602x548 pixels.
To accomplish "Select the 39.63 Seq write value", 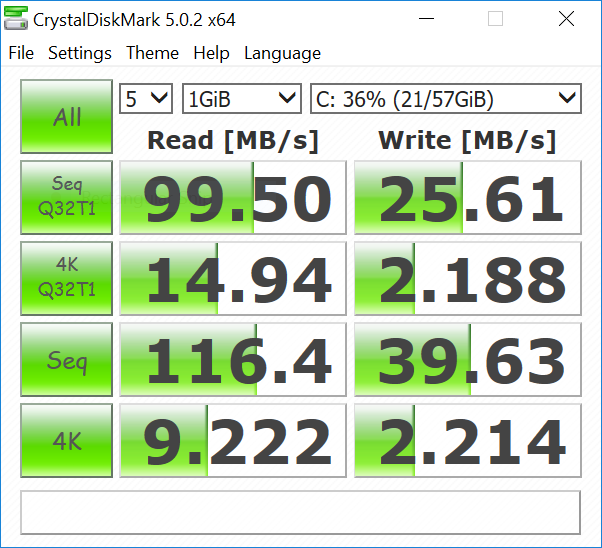I will tap(467, 360).
